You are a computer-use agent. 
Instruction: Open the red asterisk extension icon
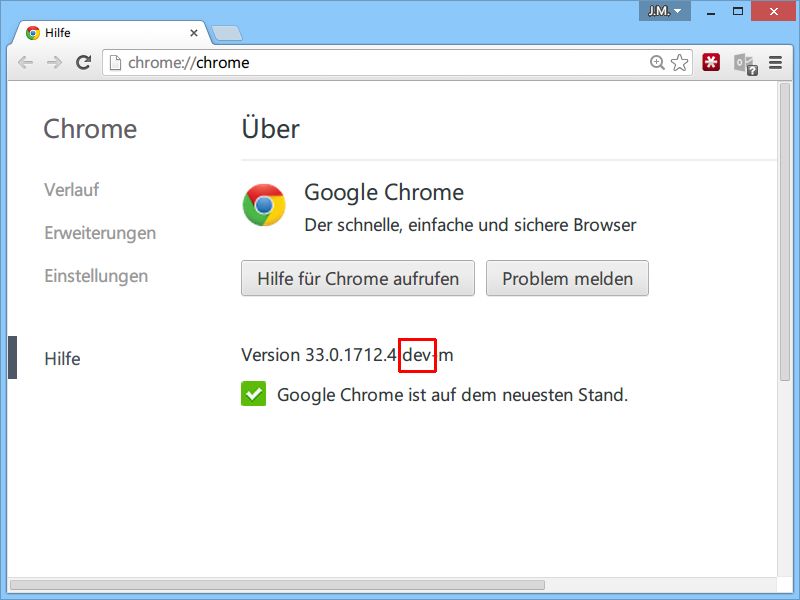(x=711, y=62)
